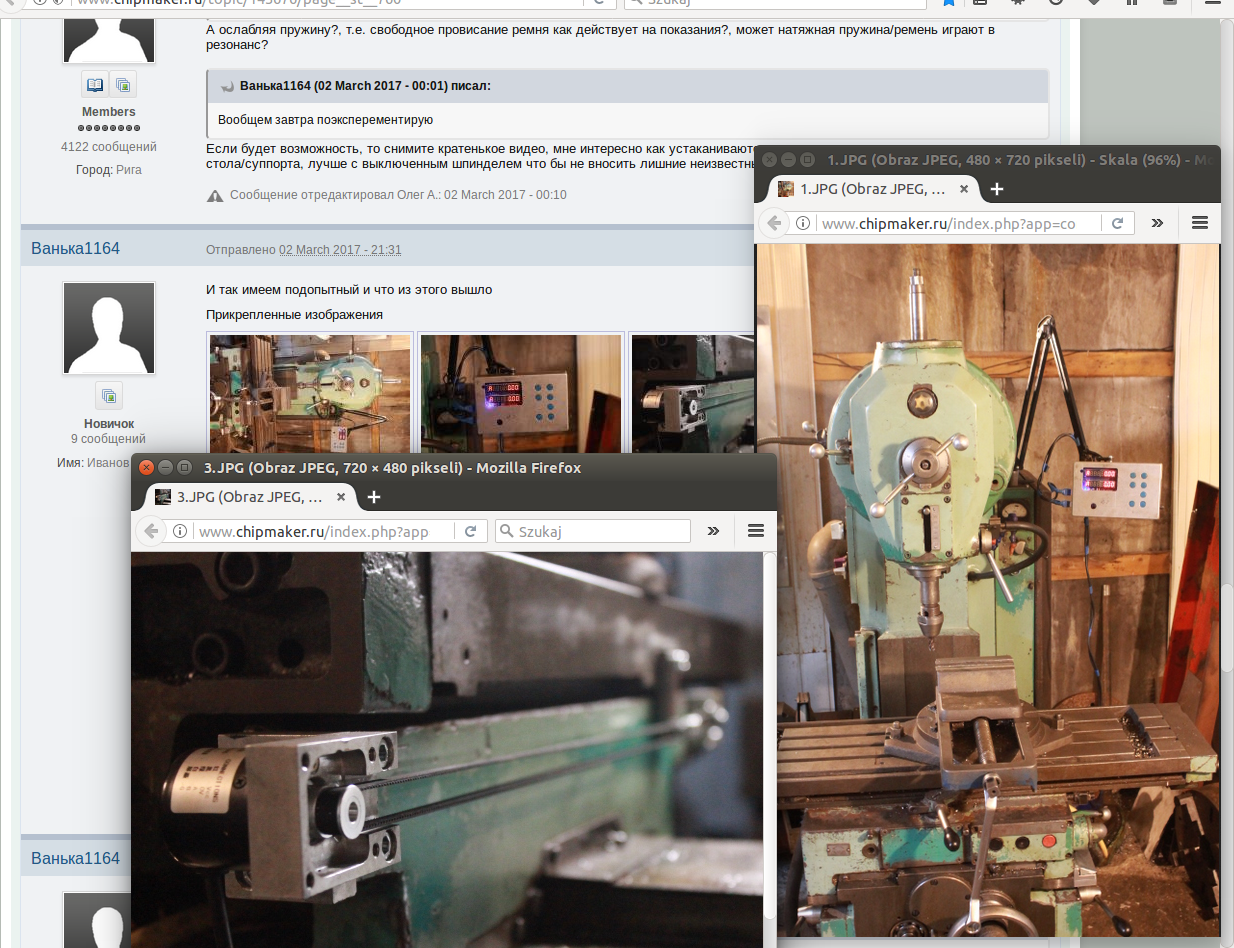Close the 1.JPG Firefox window
1234x948 pixels.
pyautogui.click(x=769, y=159)
